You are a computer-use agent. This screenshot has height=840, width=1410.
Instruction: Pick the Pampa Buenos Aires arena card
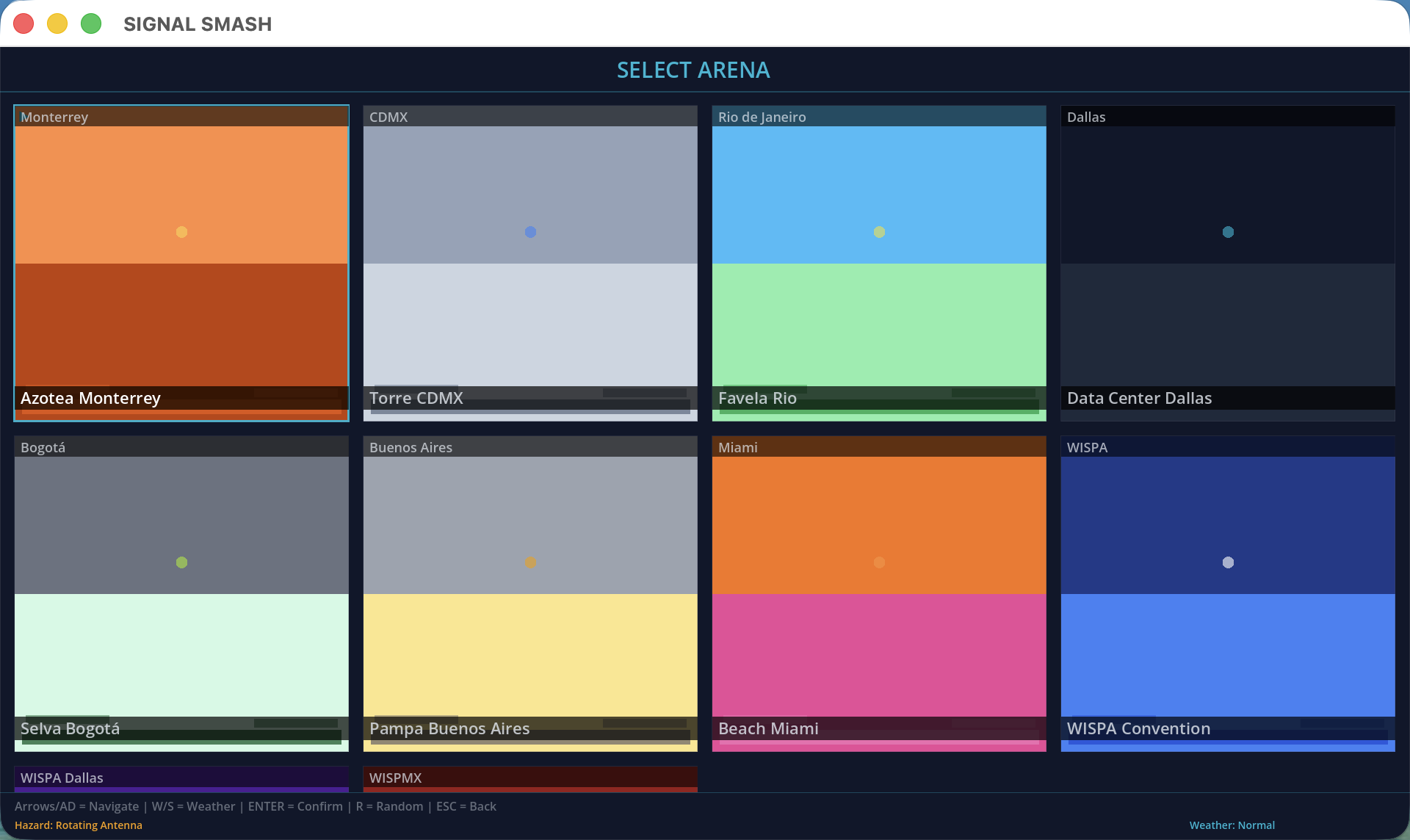(x=530, y=593)
